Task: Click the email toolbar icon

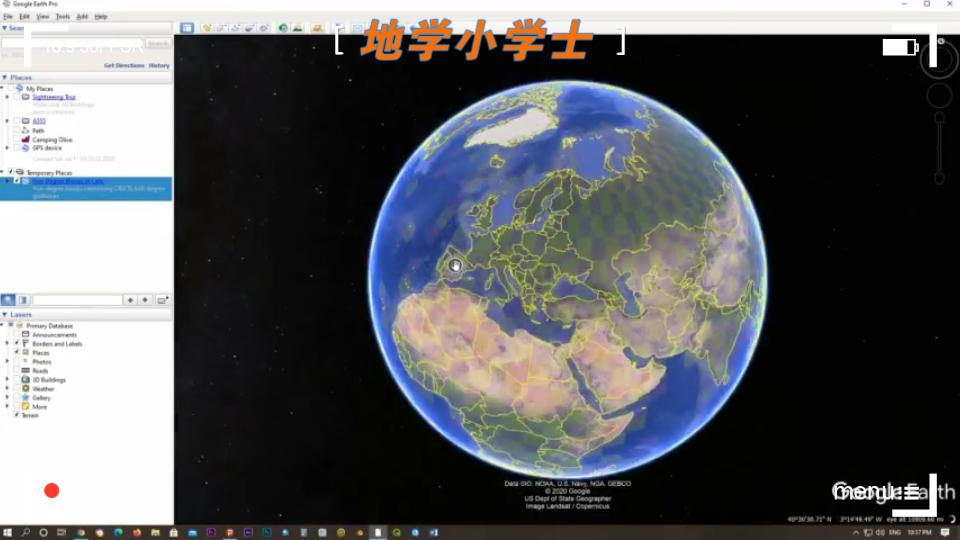Action: 358,28
